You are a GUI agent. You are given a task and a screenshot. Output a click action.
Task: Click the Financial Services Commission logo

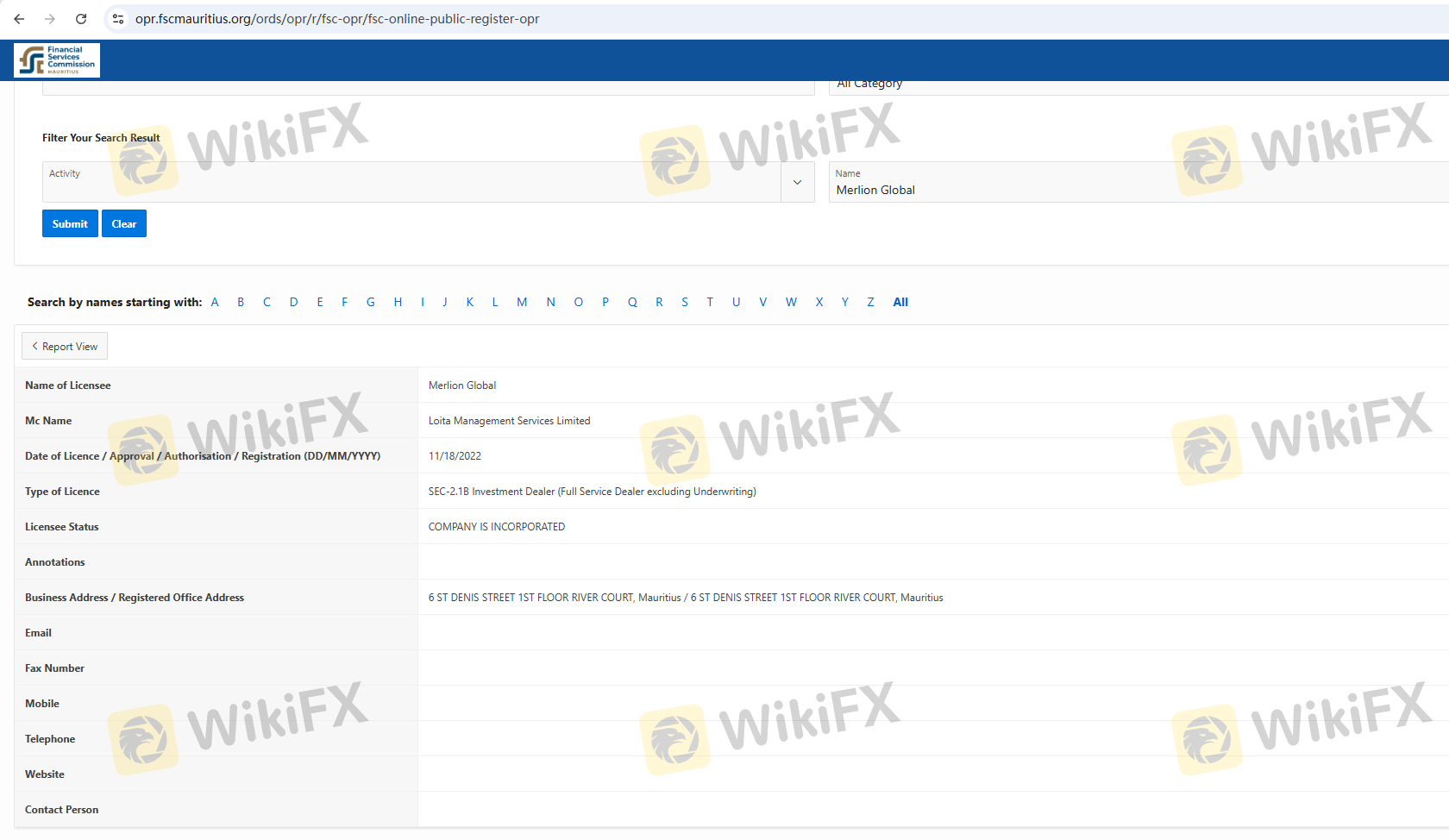click(57, 60)
